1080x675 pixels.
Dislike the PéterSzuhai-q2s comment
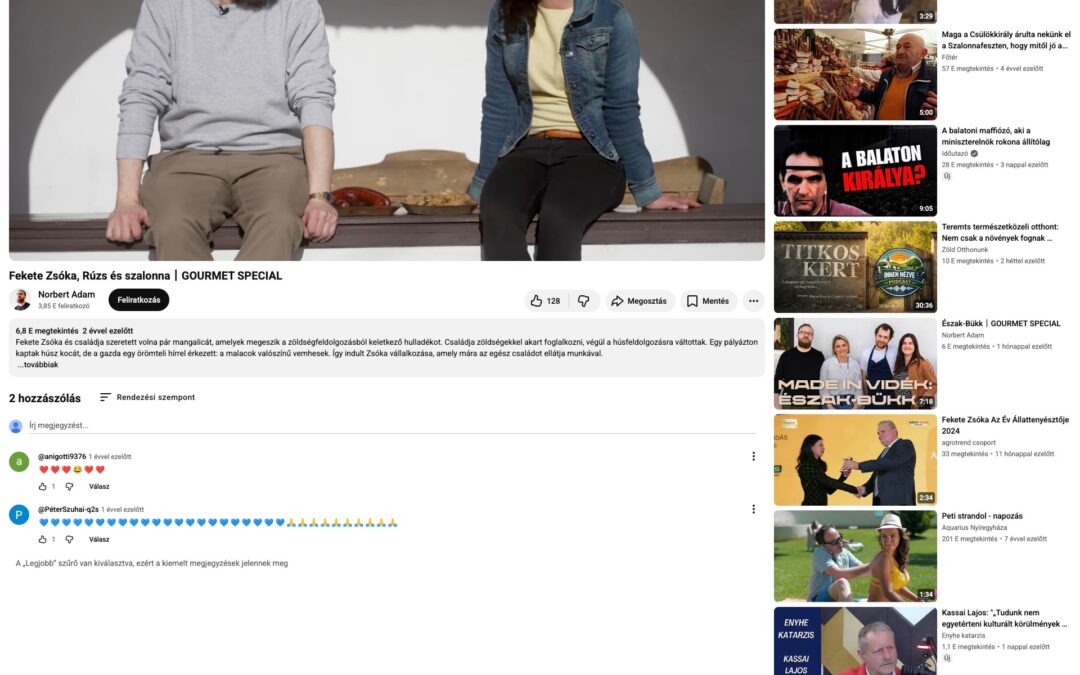click(x=69, y=539)
